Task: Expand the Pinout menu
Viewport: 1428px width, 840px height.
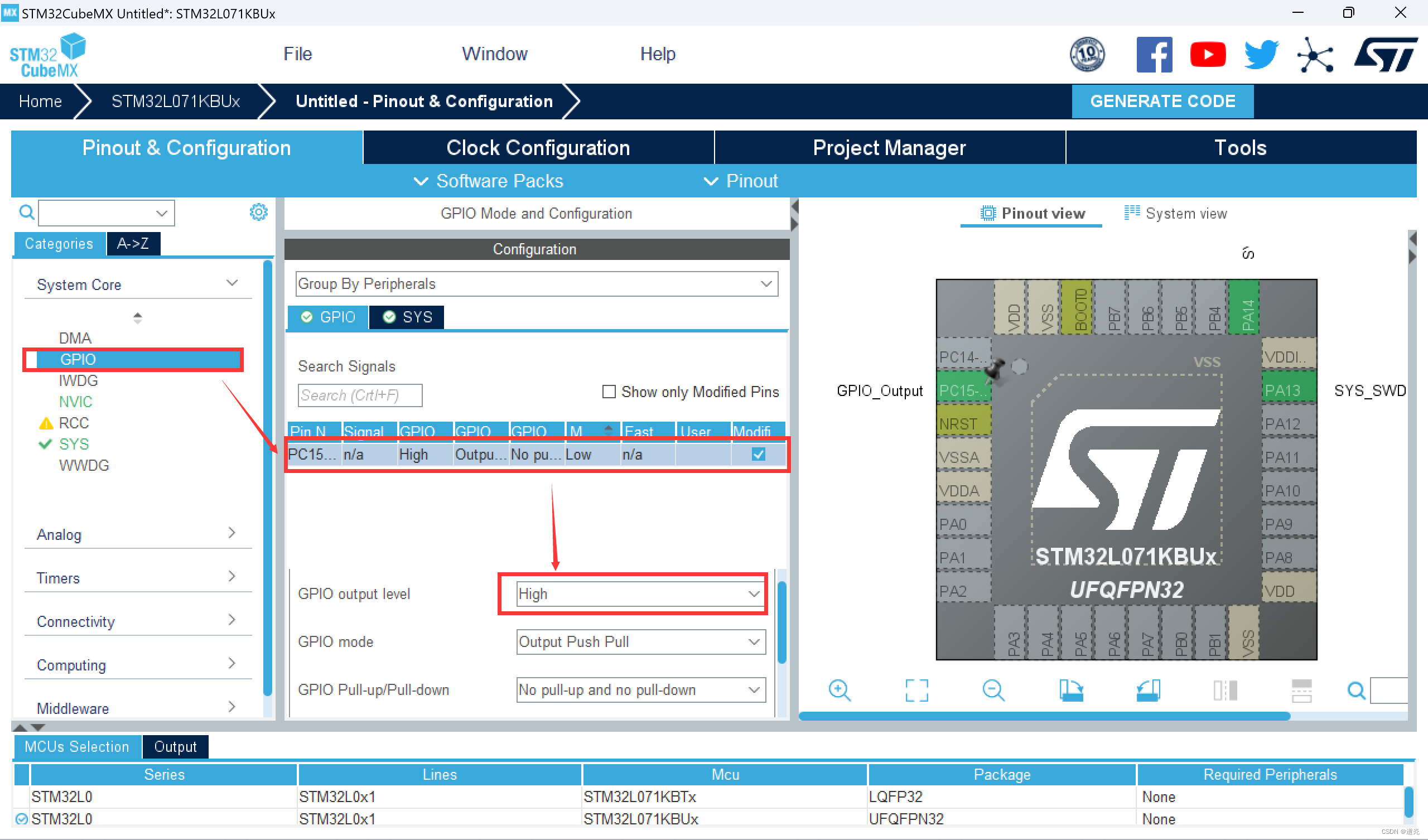Action: tap(740, 181)
